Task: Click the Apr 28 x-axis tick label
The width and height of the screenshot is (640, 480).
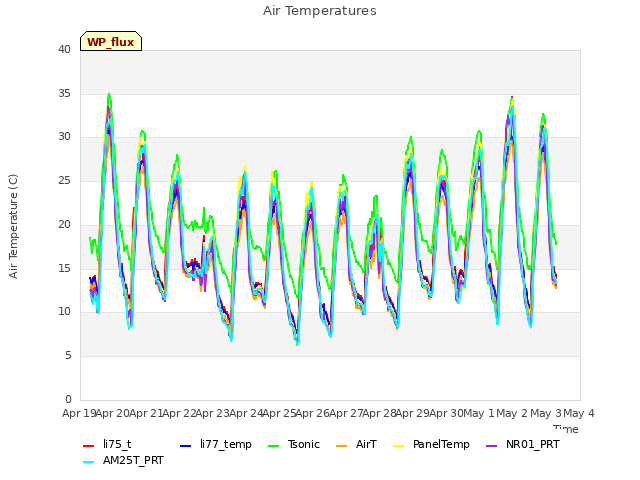Action: tap(380, 413)
